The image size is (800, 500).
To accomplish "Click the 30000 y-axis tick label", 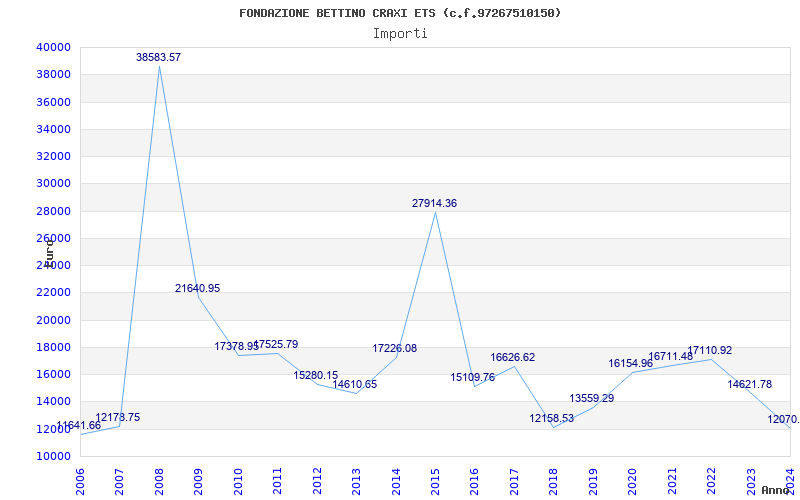I will coord(53,184).
